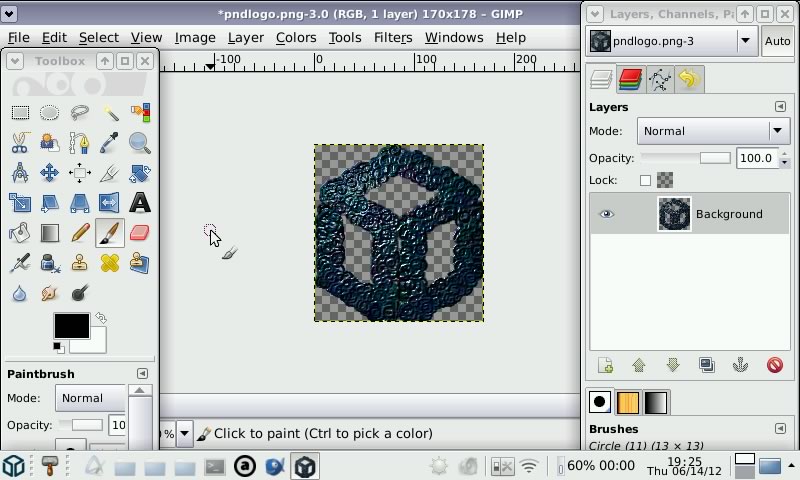Select the Paths tool
Viewport: 800px width, 480px height.
coord(80,143)
